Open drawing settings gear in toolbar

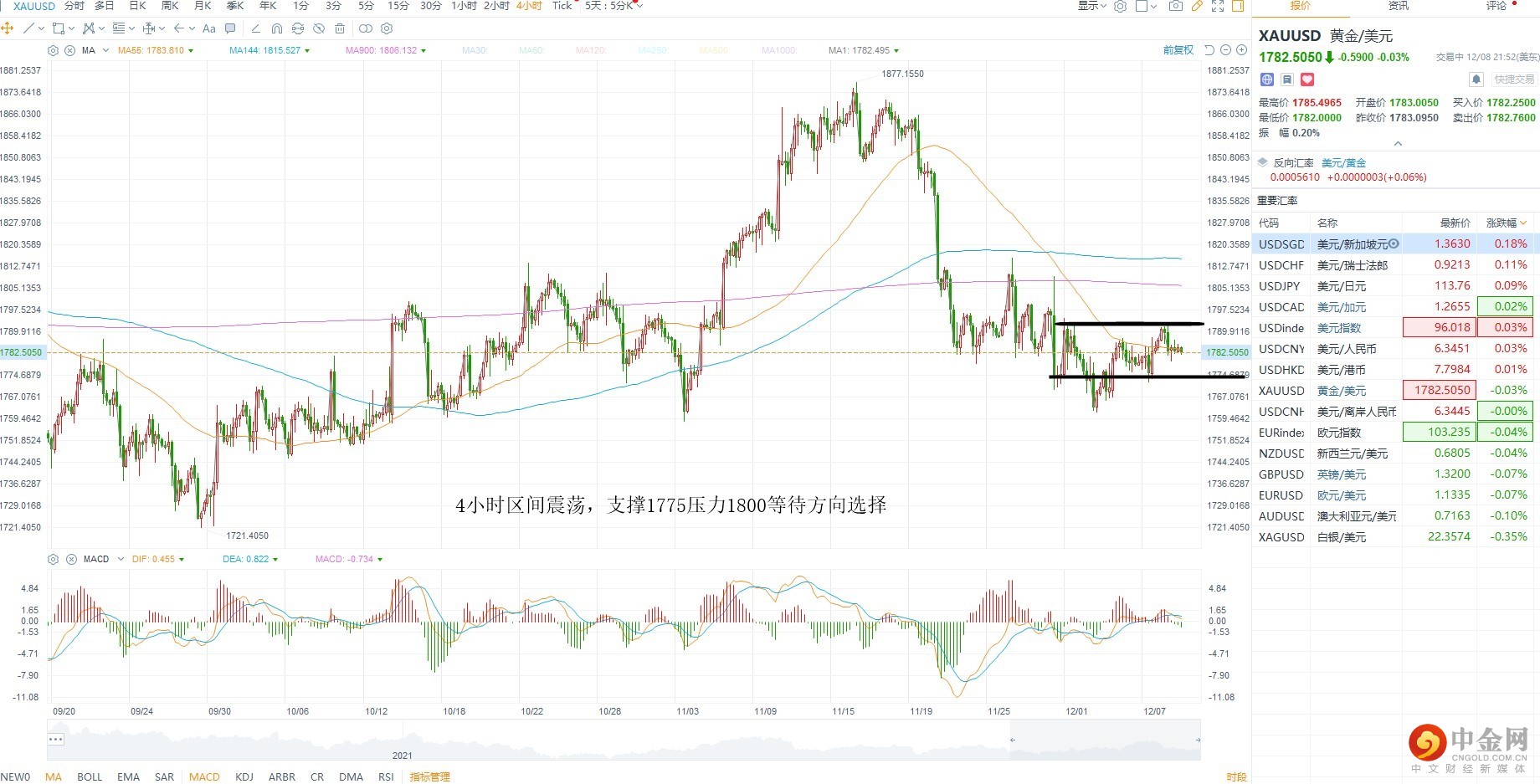pos(387,28)
